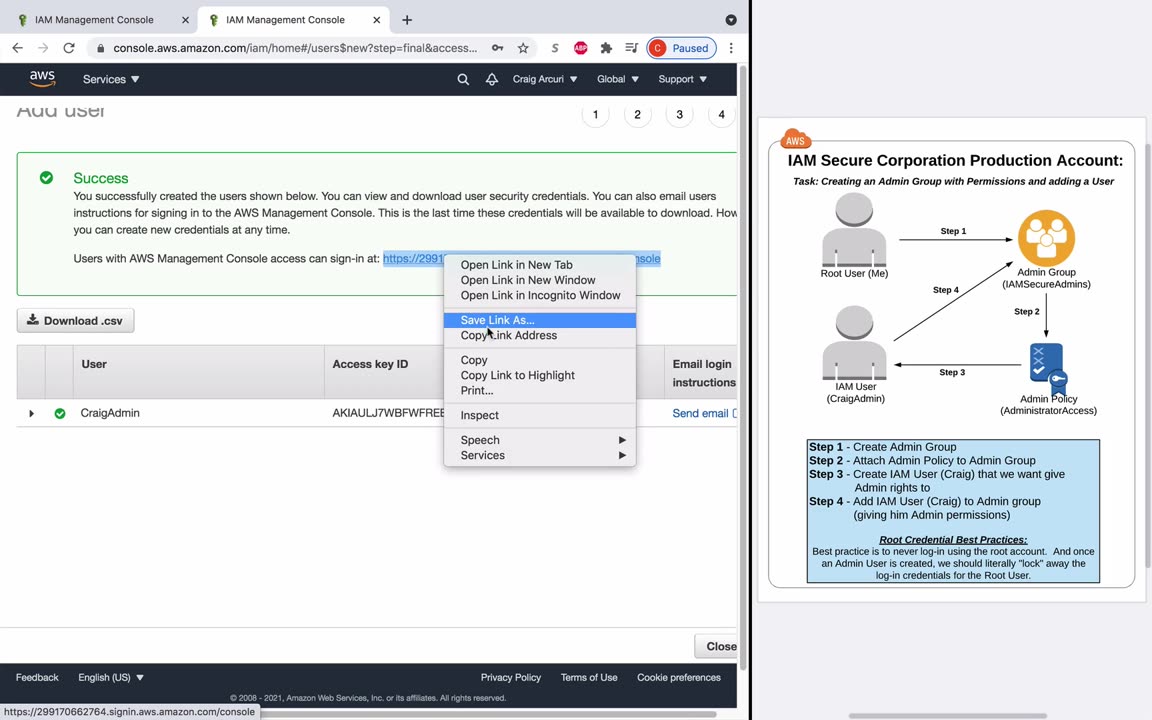Click the browser forward arrow
Viewport: 1152px width, 720px height.
click(43, 48)
